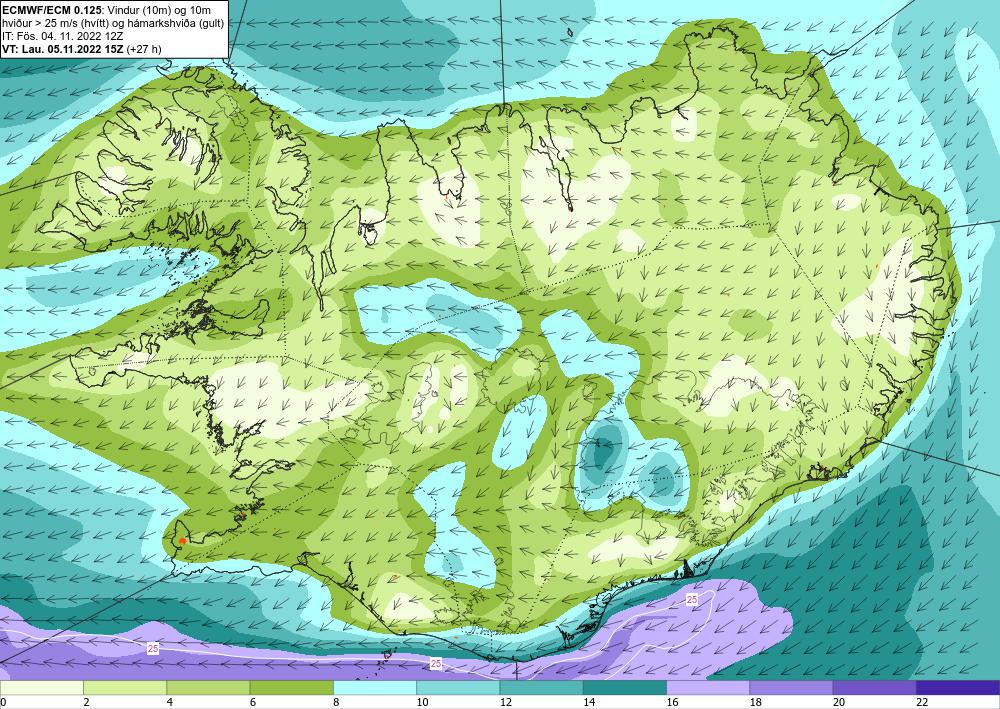Select the medium purple 18–20 m/s legend swatch
1000x709 pixels.
791,688
